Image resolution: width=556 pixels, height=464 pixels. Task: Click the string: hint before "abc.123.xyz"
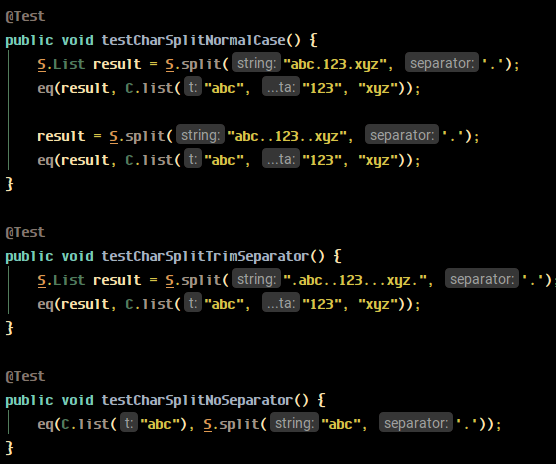[256, 63]
